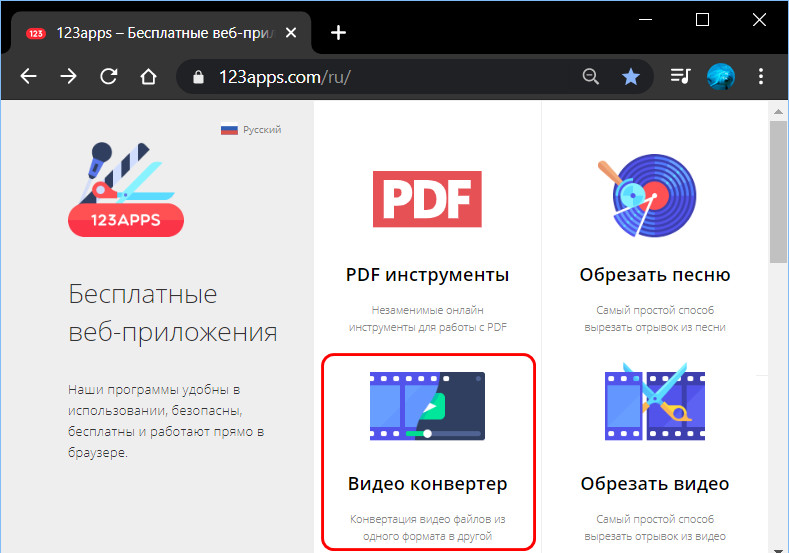This screenshot has width=789, height=553.
Task: Click the scissors video cutter icon
Action: [x=655, y=403]
